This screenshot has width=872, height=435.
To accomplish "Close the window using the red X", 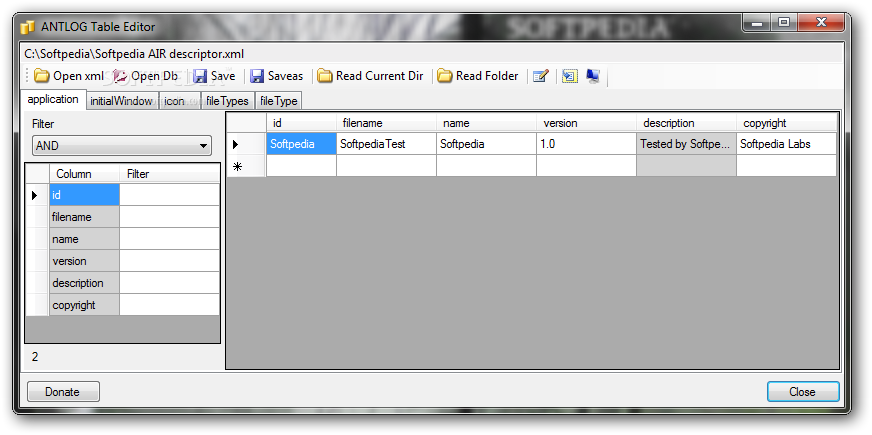I will [821, 23].
